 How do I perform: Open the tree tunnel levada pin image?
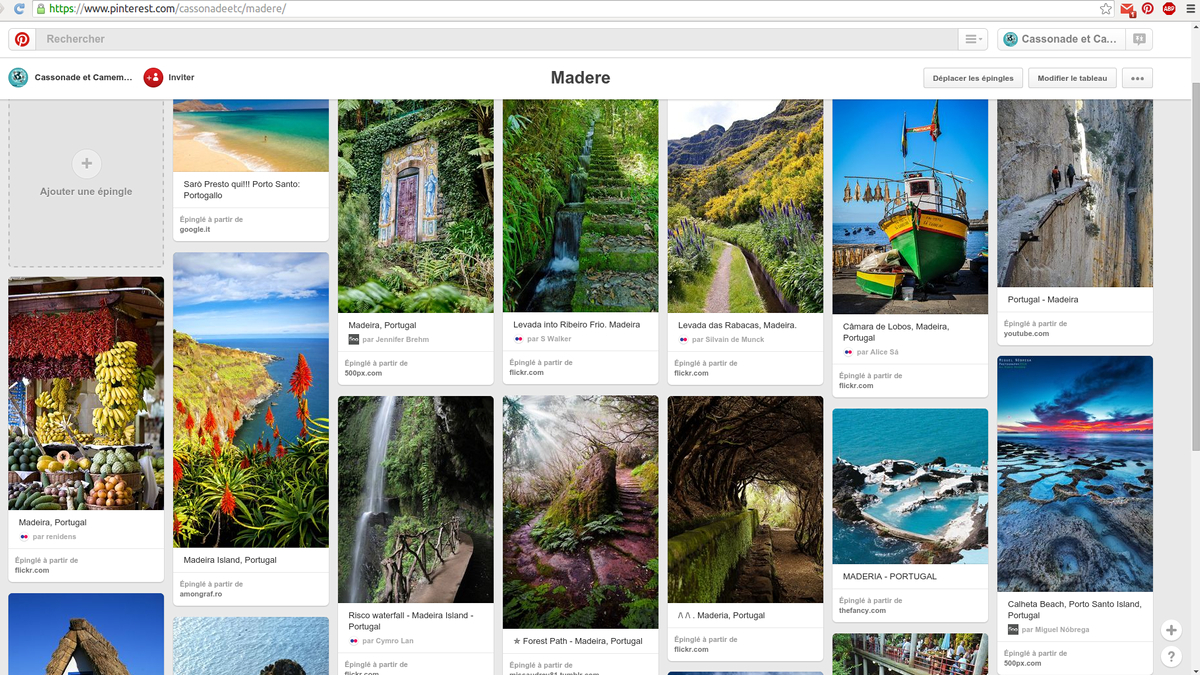pyautogui.click(x=746, y=499)
